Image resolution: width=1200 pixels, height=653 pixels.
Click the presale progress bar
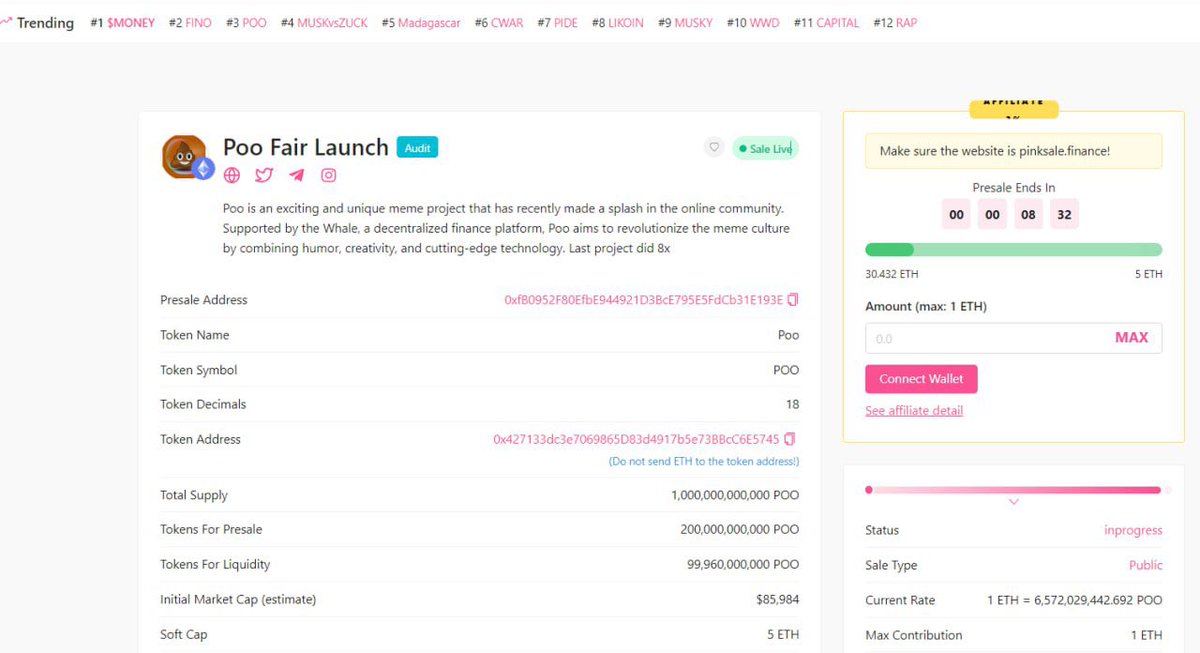[x=1013, y=250]
